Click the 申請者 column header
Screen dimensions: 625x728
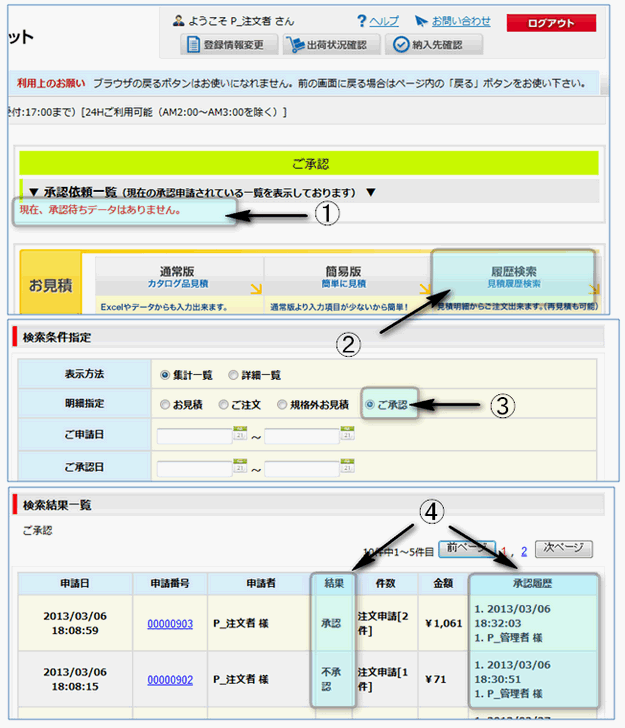click(x=261, y=584)
